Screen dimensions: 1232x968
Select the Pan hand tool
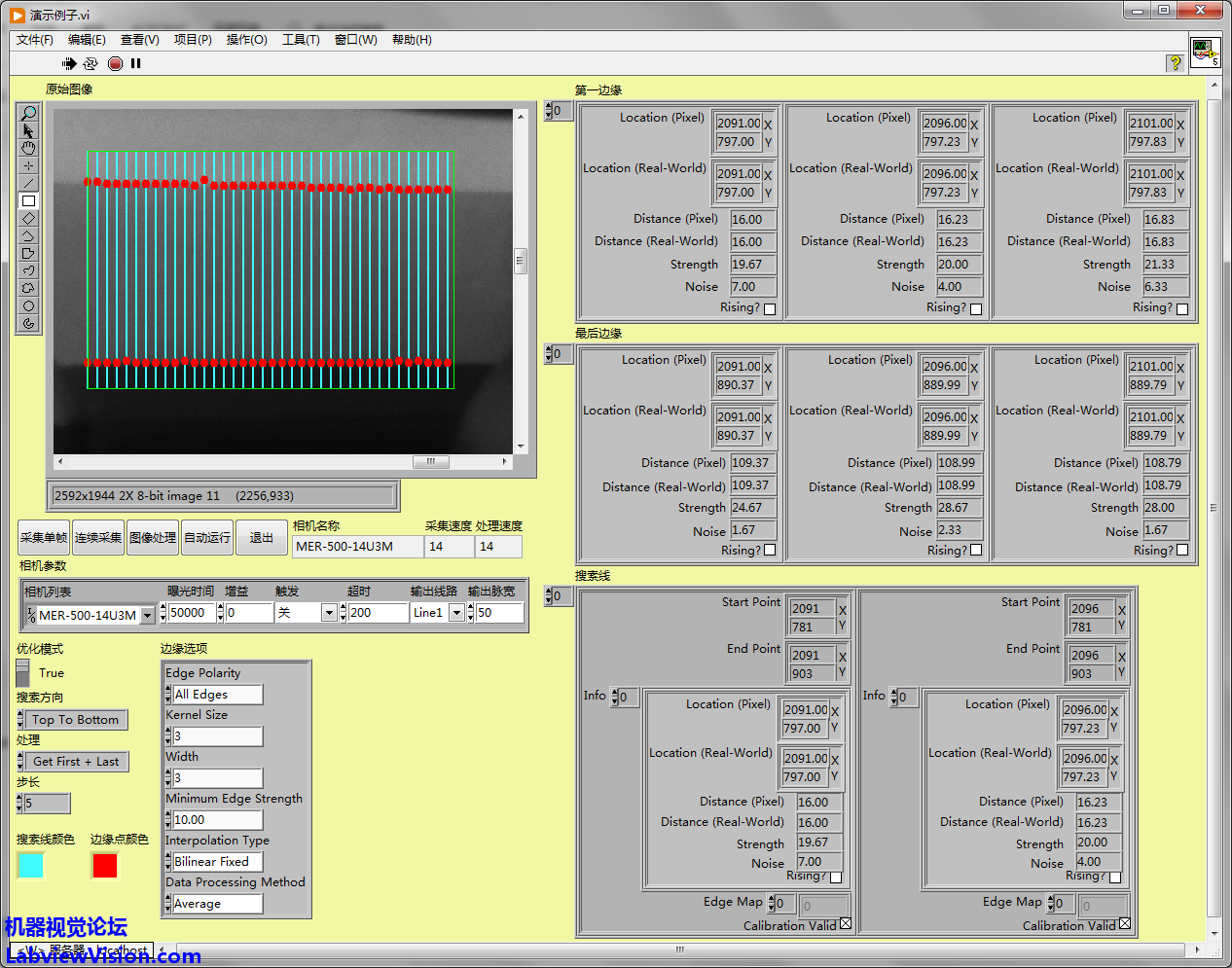pyautogui.click(x=28, y=148)
